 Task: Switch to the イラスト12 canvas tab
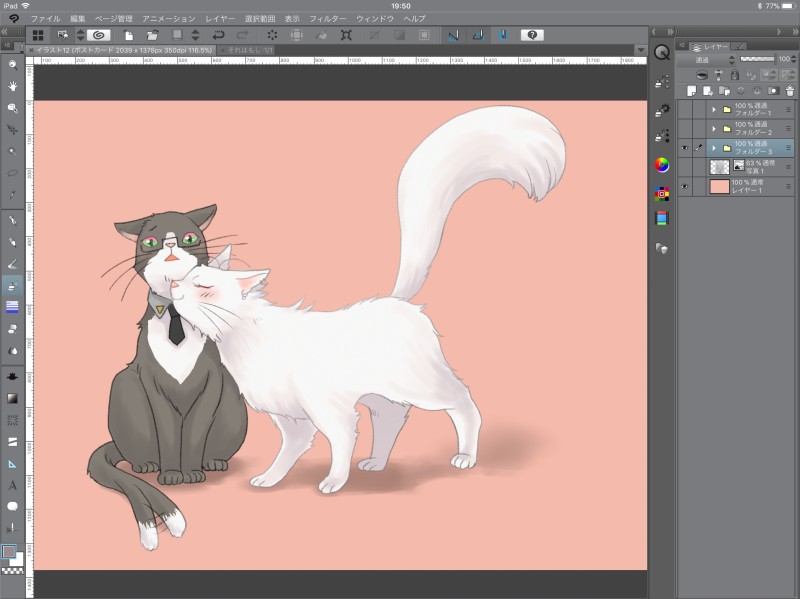click(121, 50)
